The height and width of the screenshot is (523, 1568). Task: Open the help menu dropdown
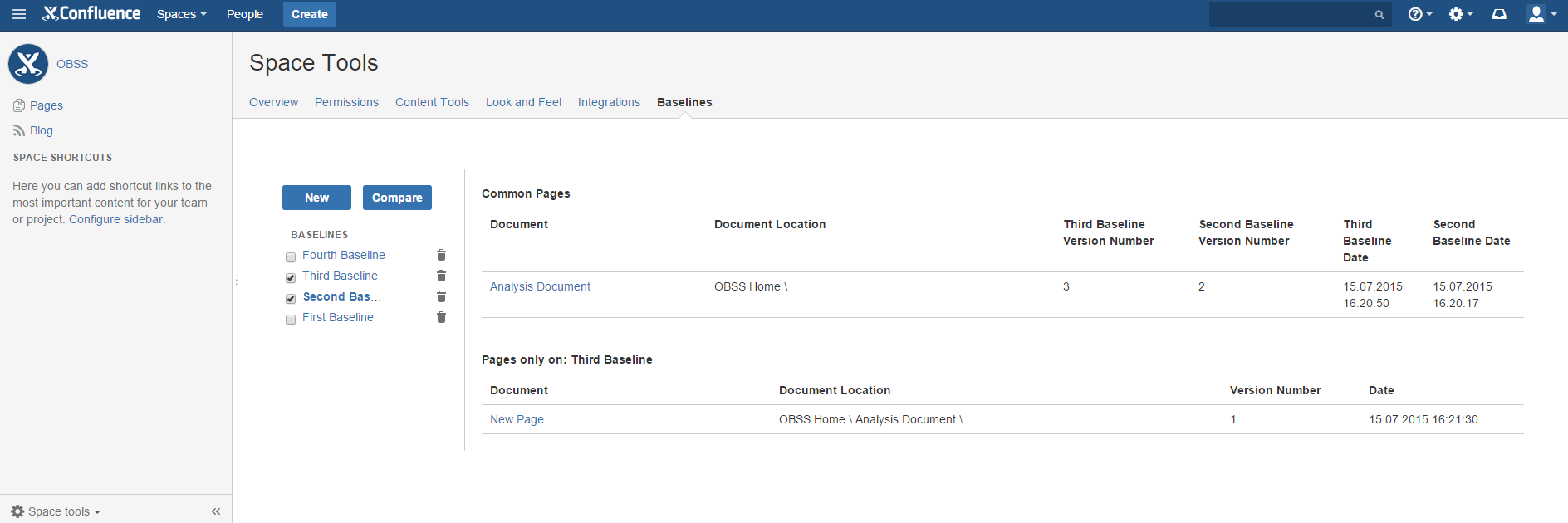[1419, 14]
